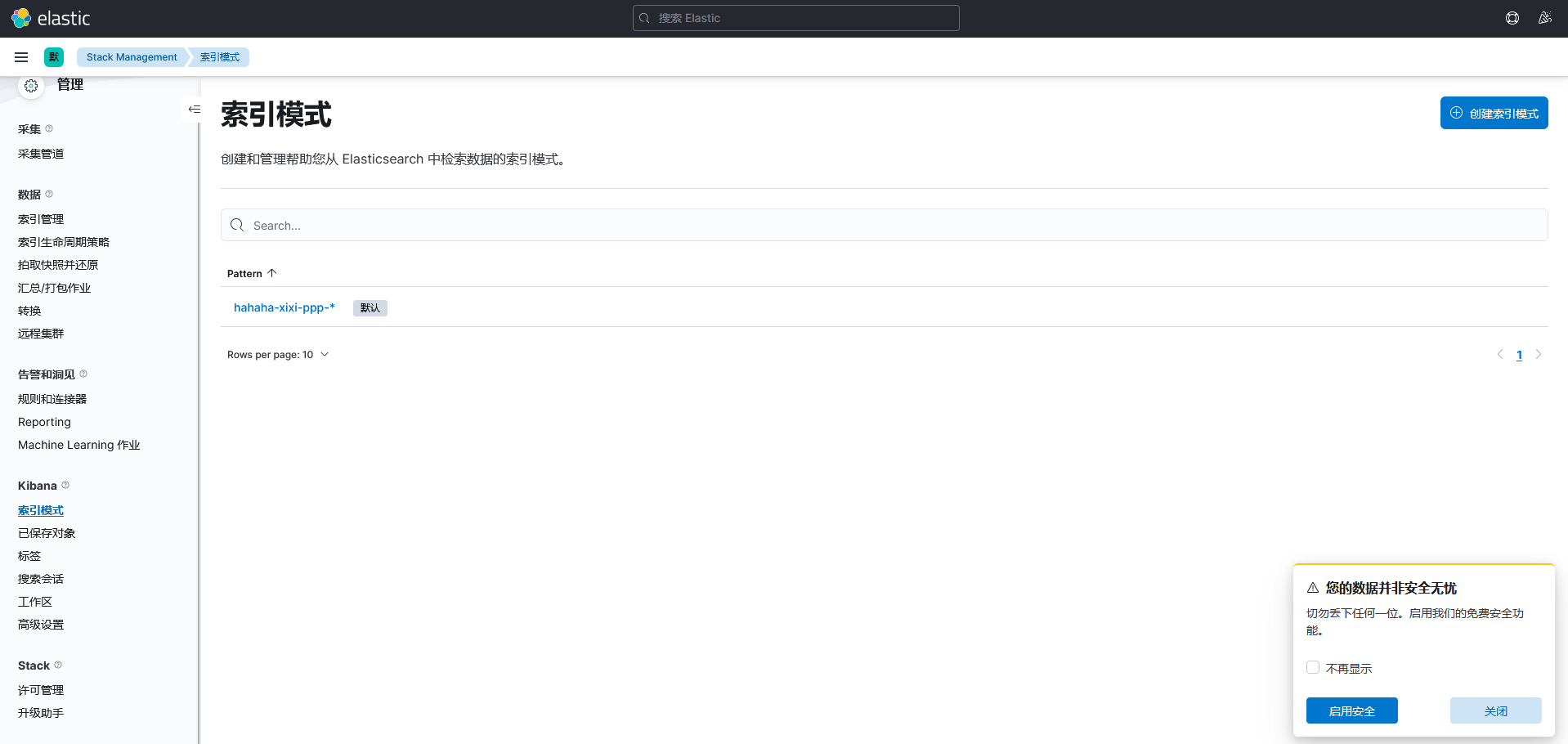This screenshot has height=744, width=1568.
Task: Open the Stack Management breadcrumb
Action: coord(132,57)
